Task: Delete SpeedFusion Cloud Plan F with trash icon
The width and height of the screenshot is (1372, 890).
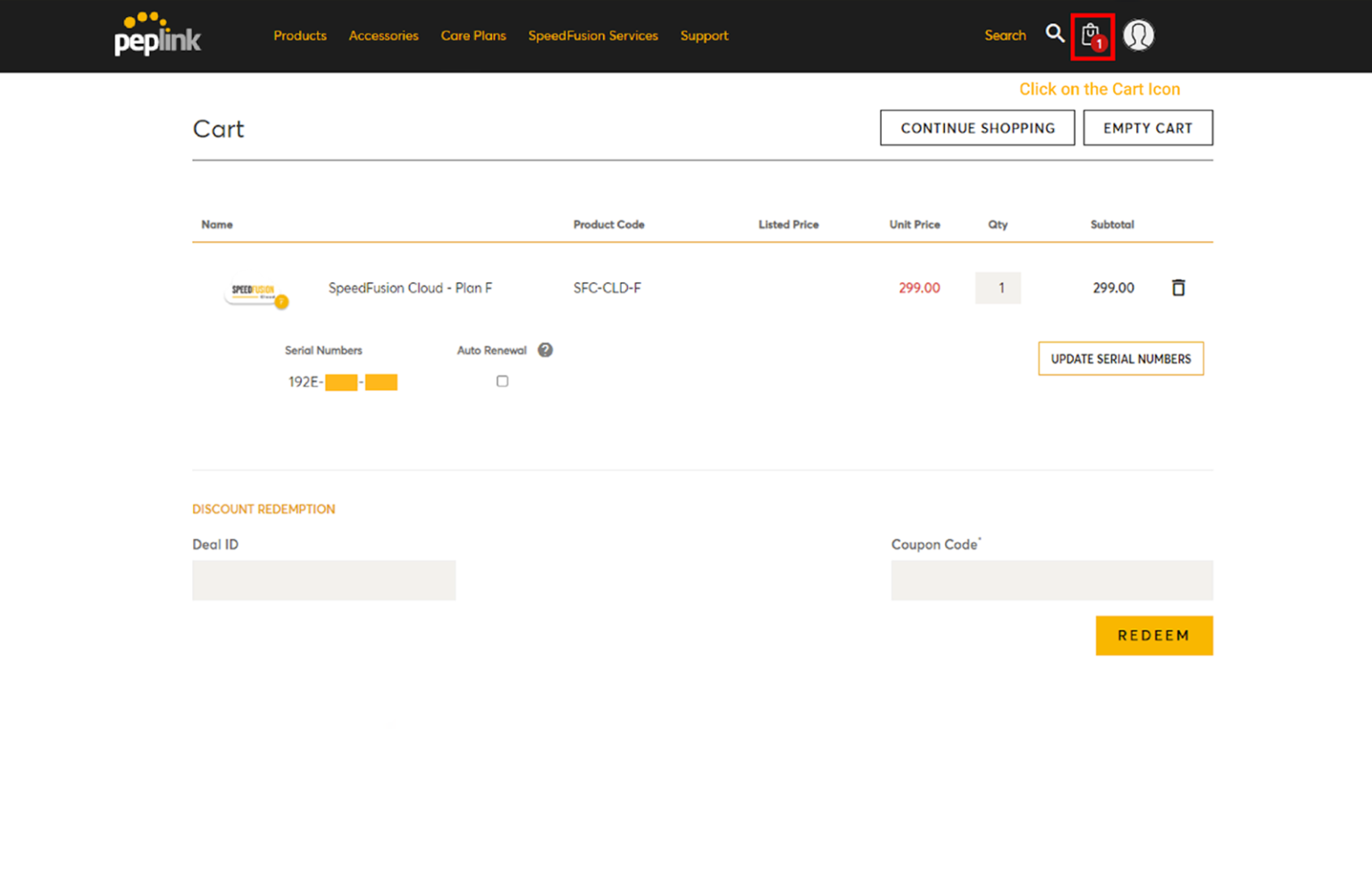Action: [1178, 288]
